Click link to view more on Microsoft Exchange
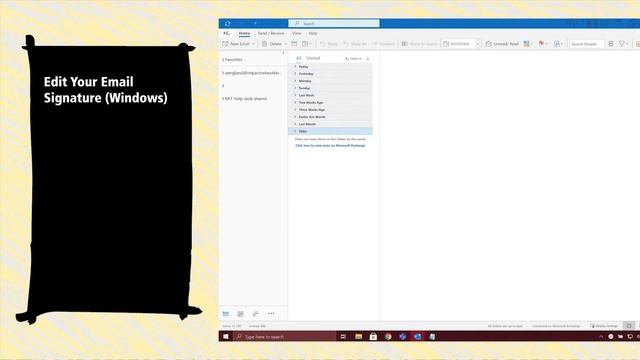640x360 pixels. tap(330, 145)
